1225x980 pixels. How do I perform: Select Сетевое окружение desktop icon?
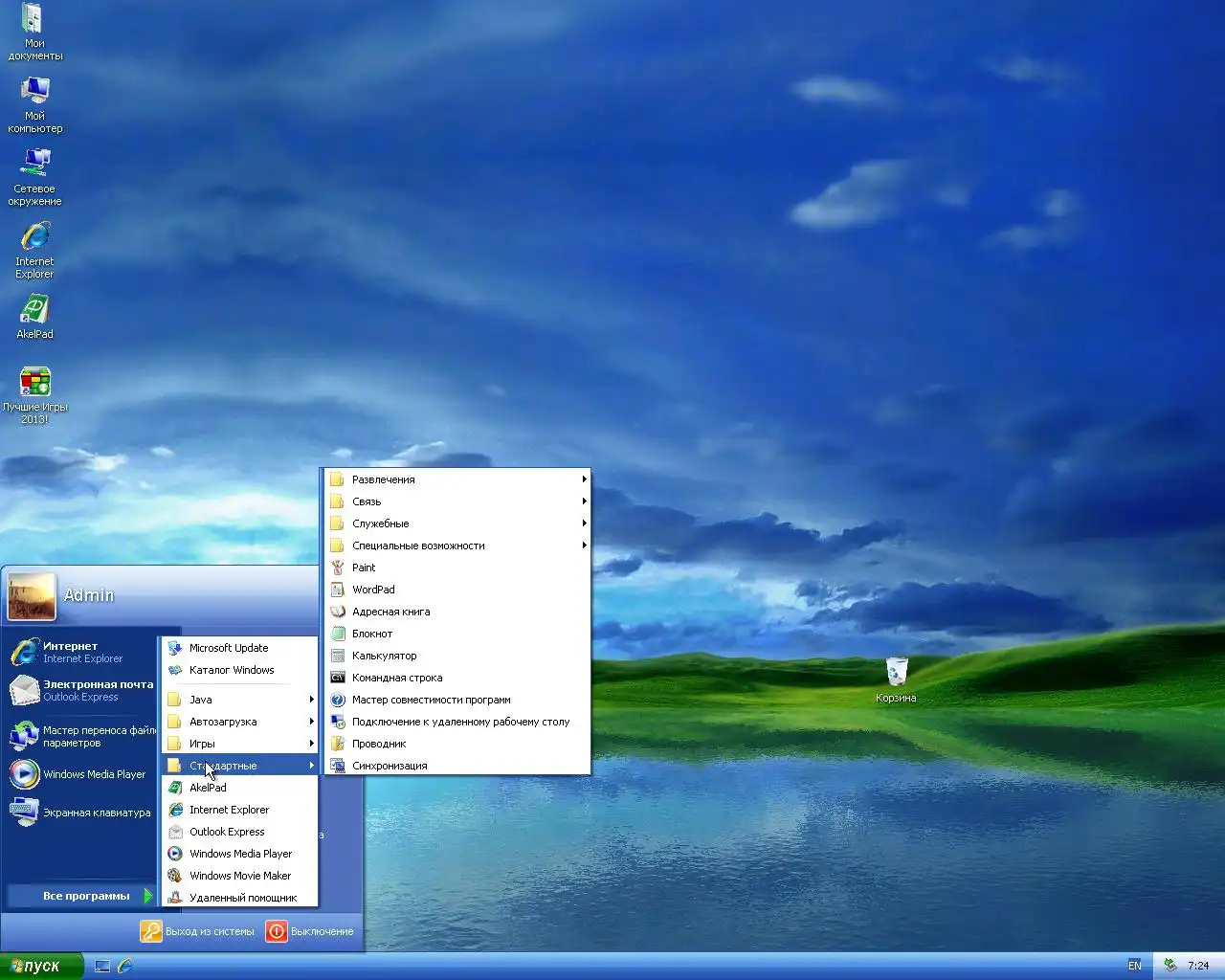[35, 178]
